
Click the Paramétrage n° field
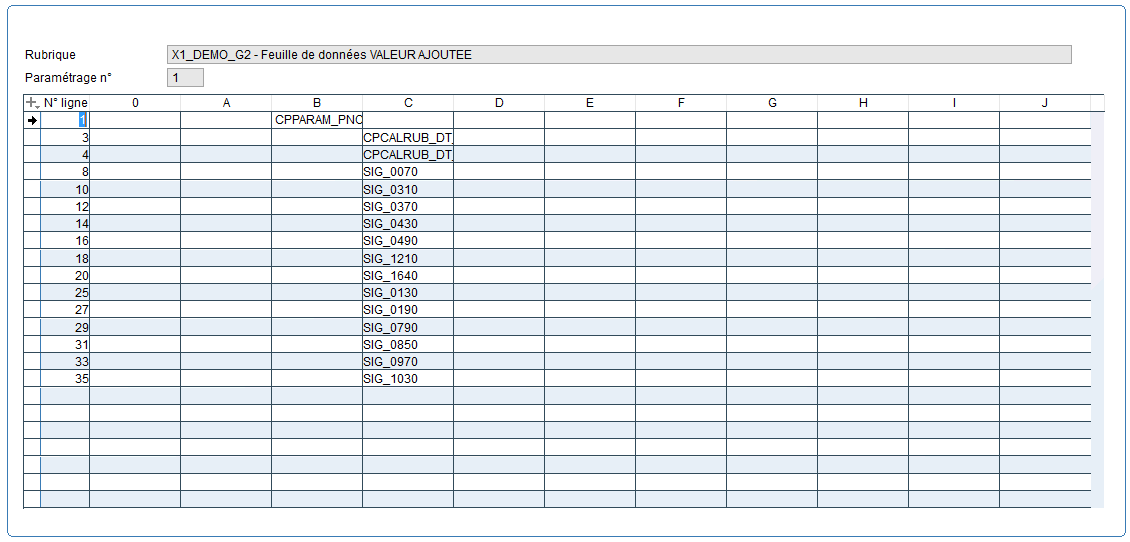coord(185,77)
